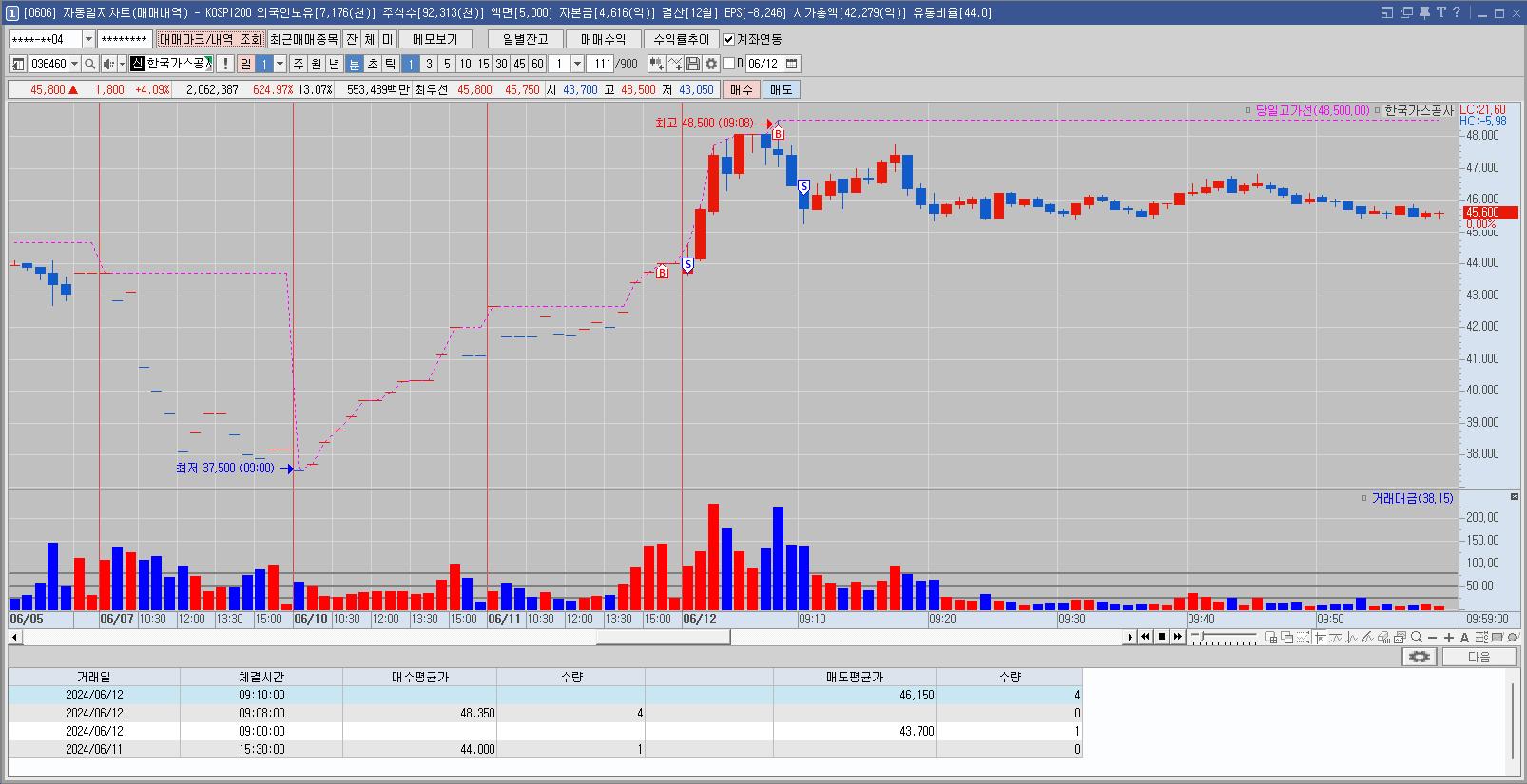Select the 30-minute interval button
Image resolution: width=1527 pixels, height=784 pixels.
[x=501, y=64]
